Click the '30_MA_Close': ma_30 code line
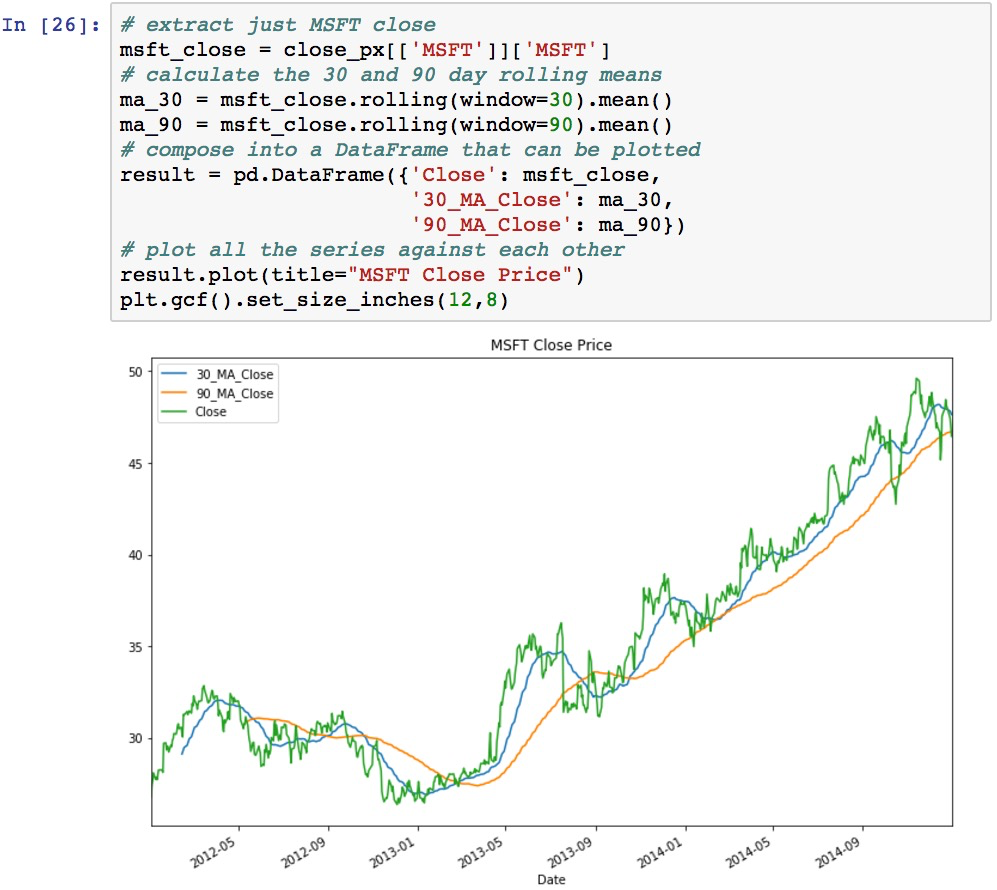This screenshot has width=997, height=890. click(541, 200)
